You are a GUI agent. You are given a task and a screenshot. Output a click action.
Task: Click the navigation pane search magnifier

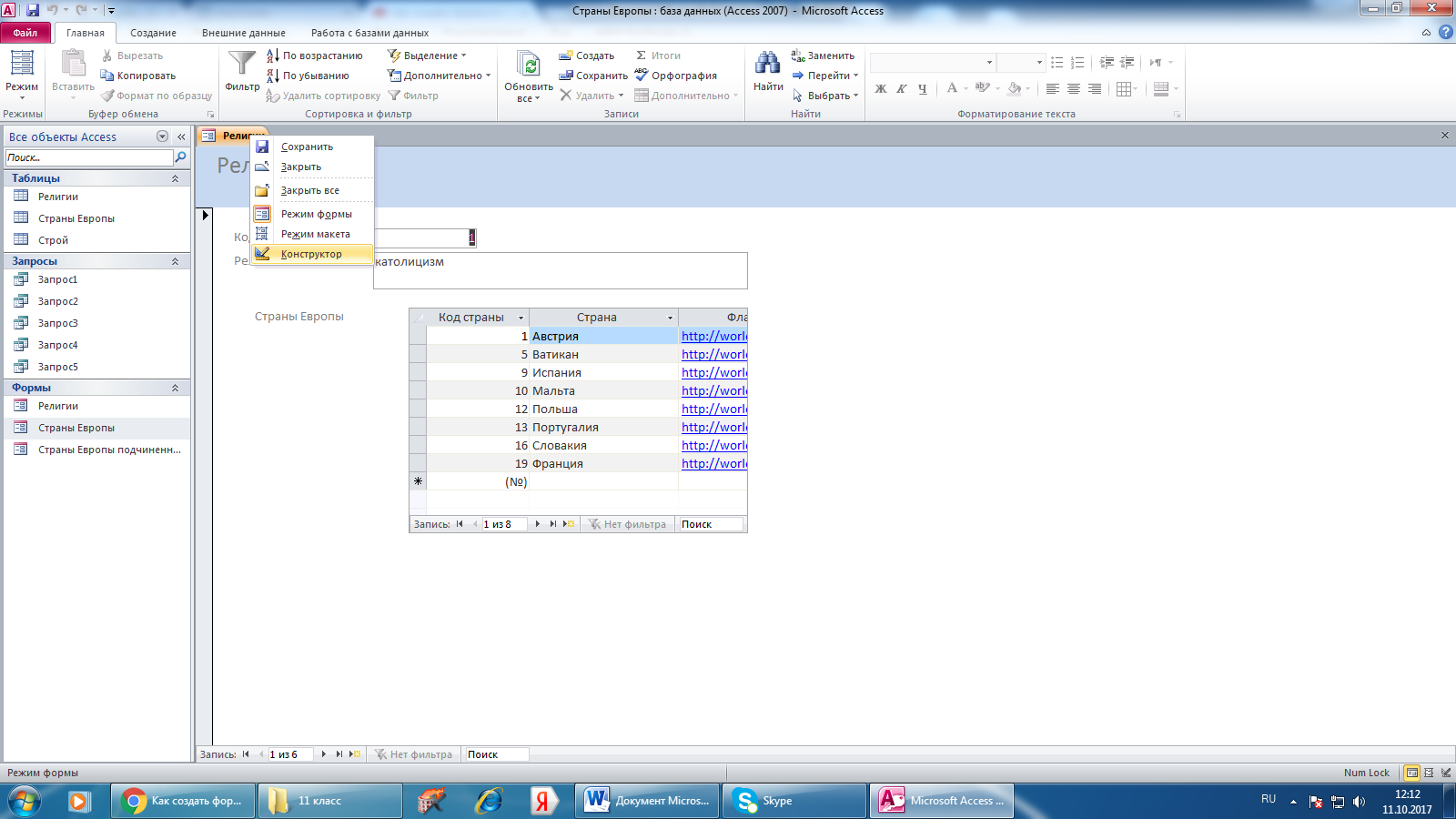click(180, 157)
